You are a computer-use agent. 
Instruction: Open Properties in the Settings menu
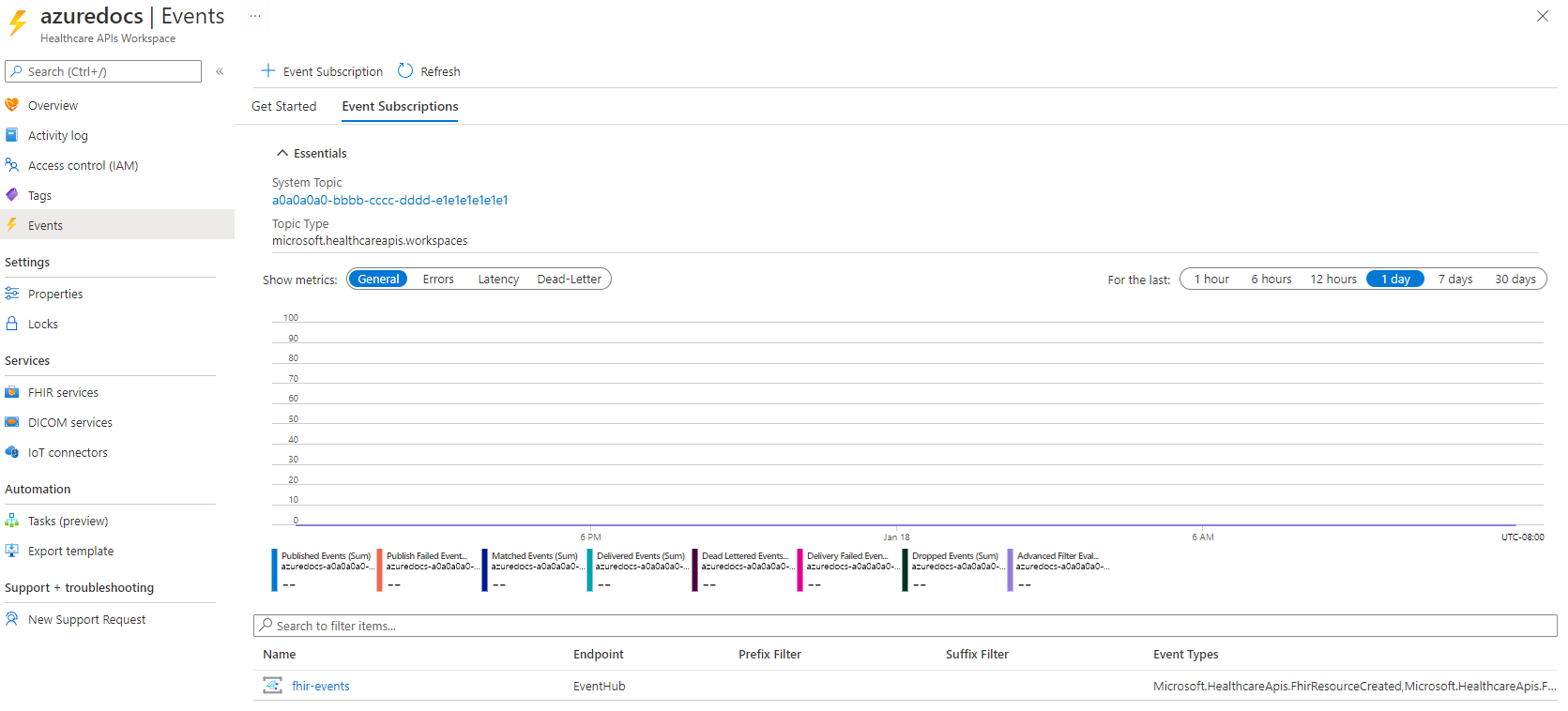click(55, 294)
